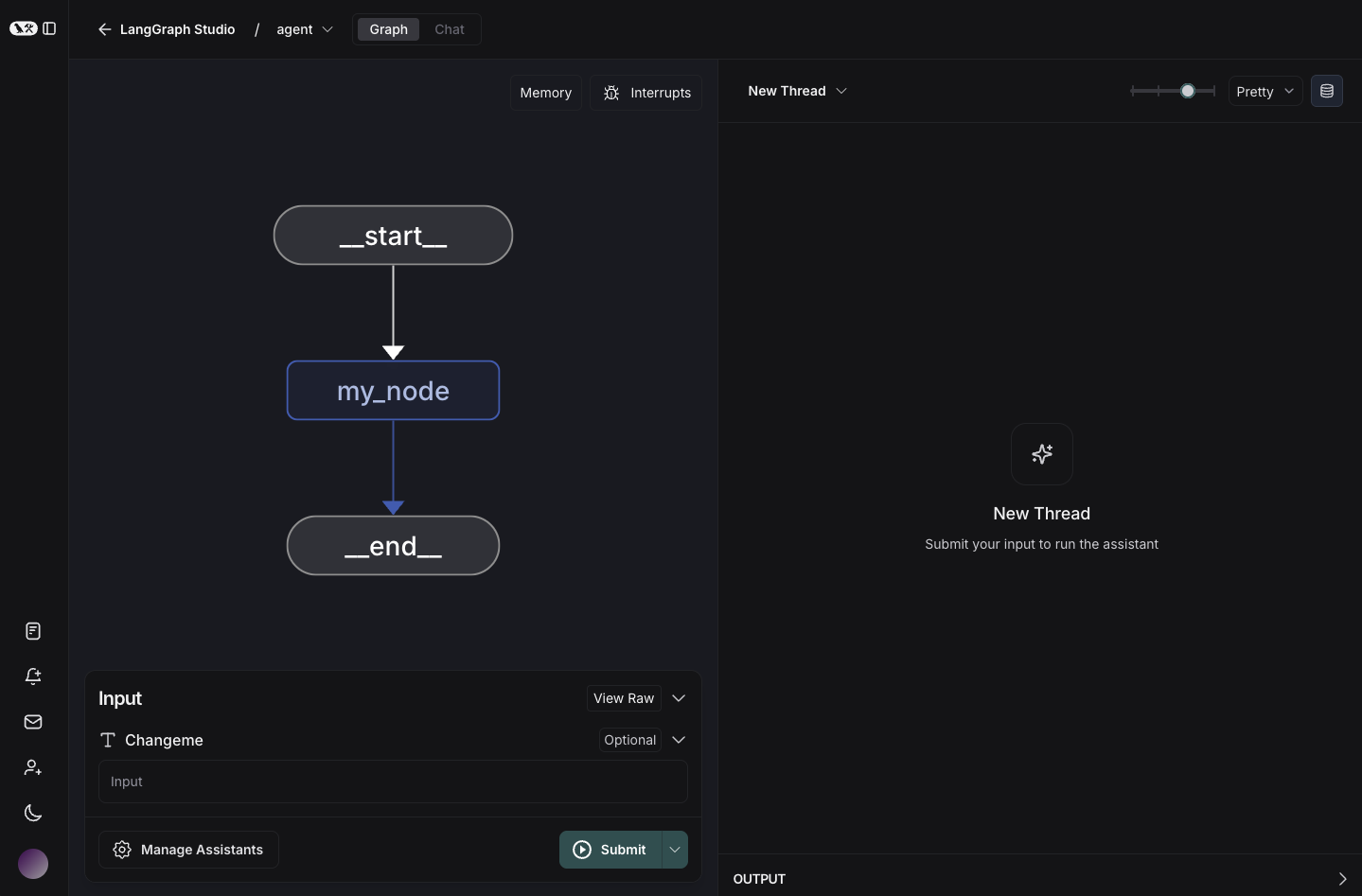Click the notification bell icon
Screen dimensions: 1362x896
pyautogui.click(x=32, y=676)
